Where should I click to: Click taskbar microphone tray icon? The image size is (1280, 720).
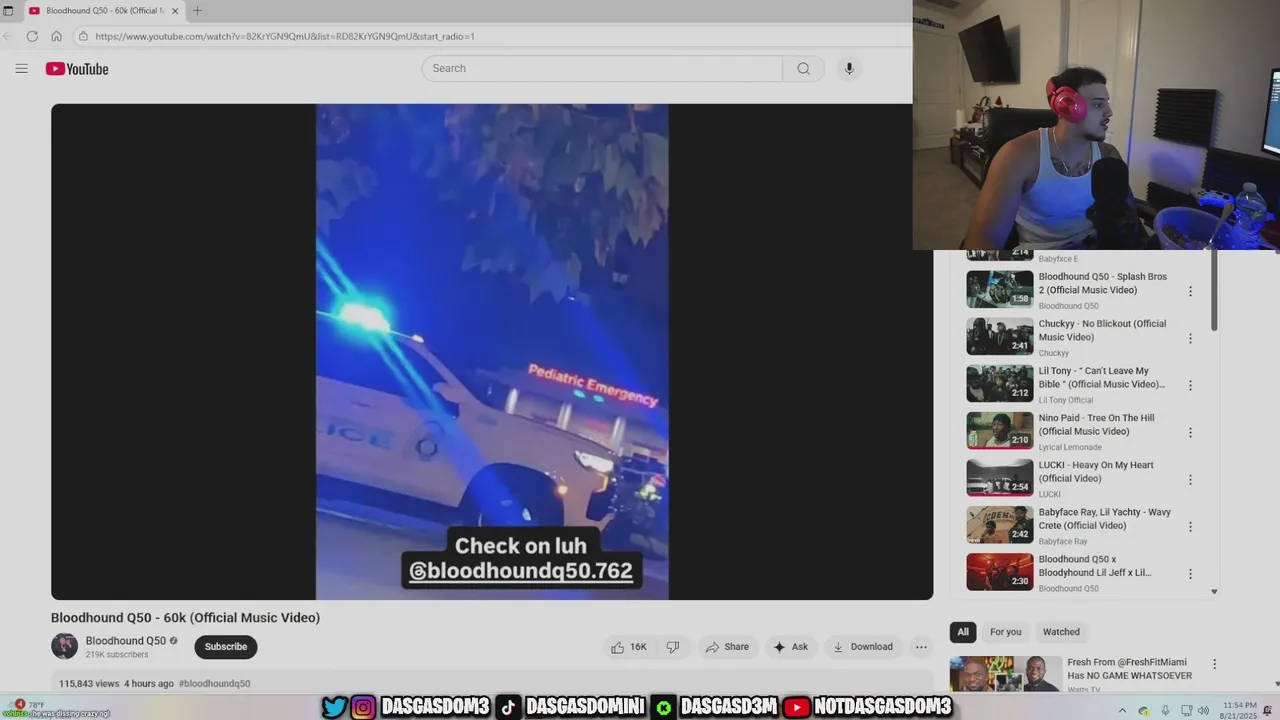[x=1165, y=711]
